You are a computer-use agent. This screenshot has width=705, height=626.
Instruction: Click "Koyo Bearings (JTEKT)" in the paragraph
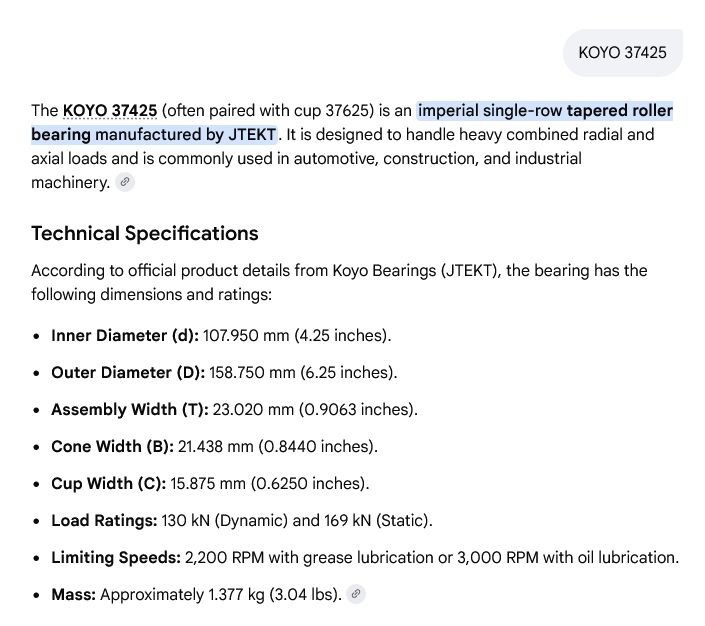(x=416, y=271)
